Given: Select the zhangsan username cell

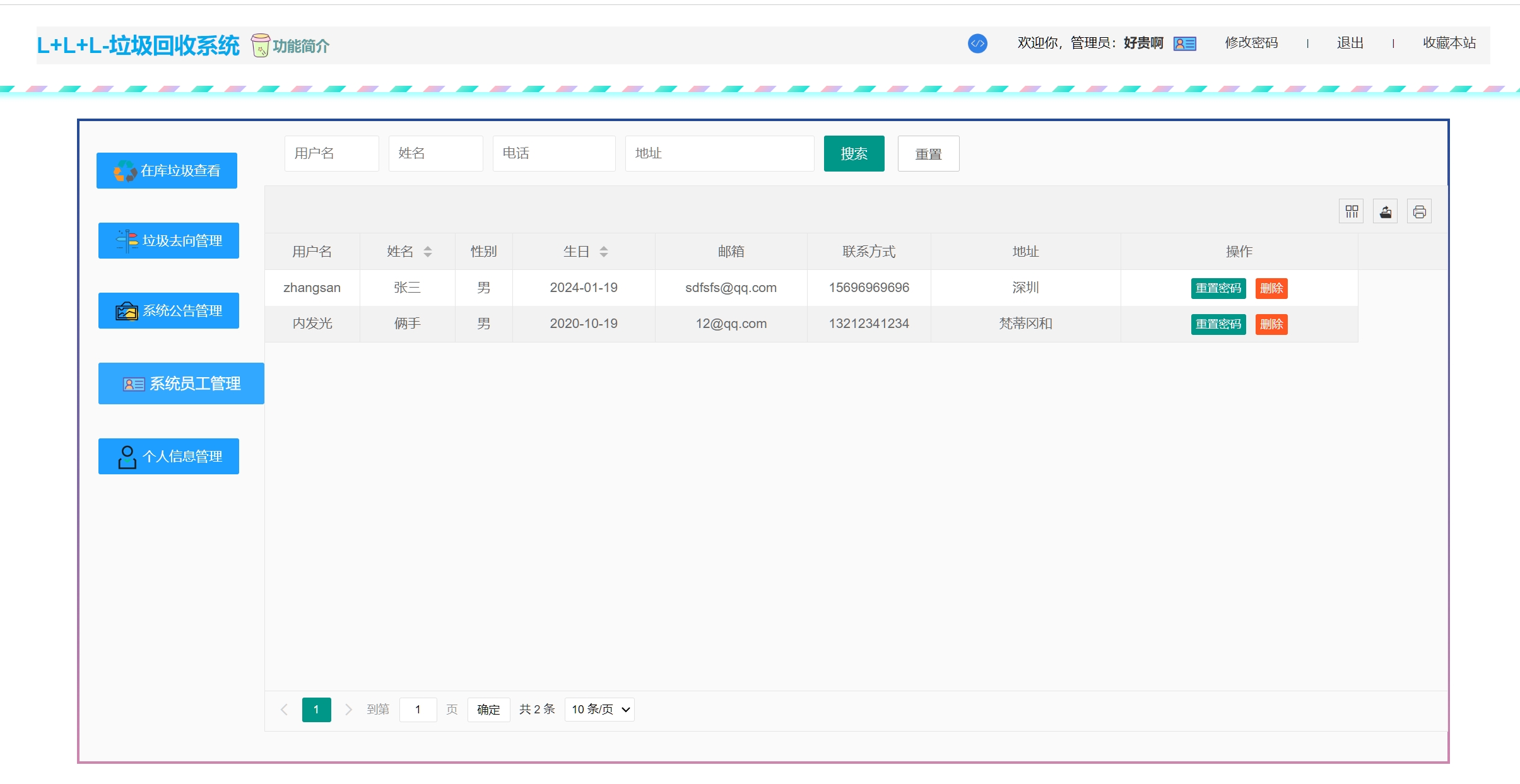Looking at the screenshot, I should [x=312, y=288].
